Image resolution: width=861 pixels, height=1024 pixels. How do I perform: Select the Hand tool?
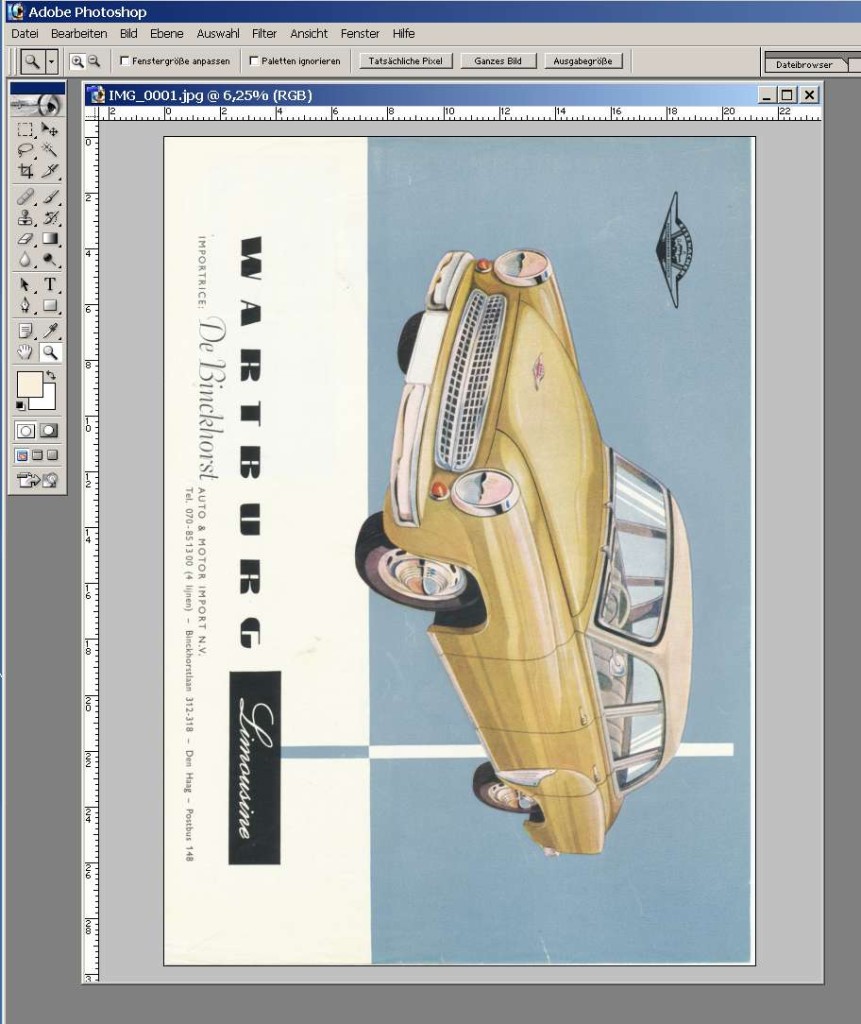25,353
